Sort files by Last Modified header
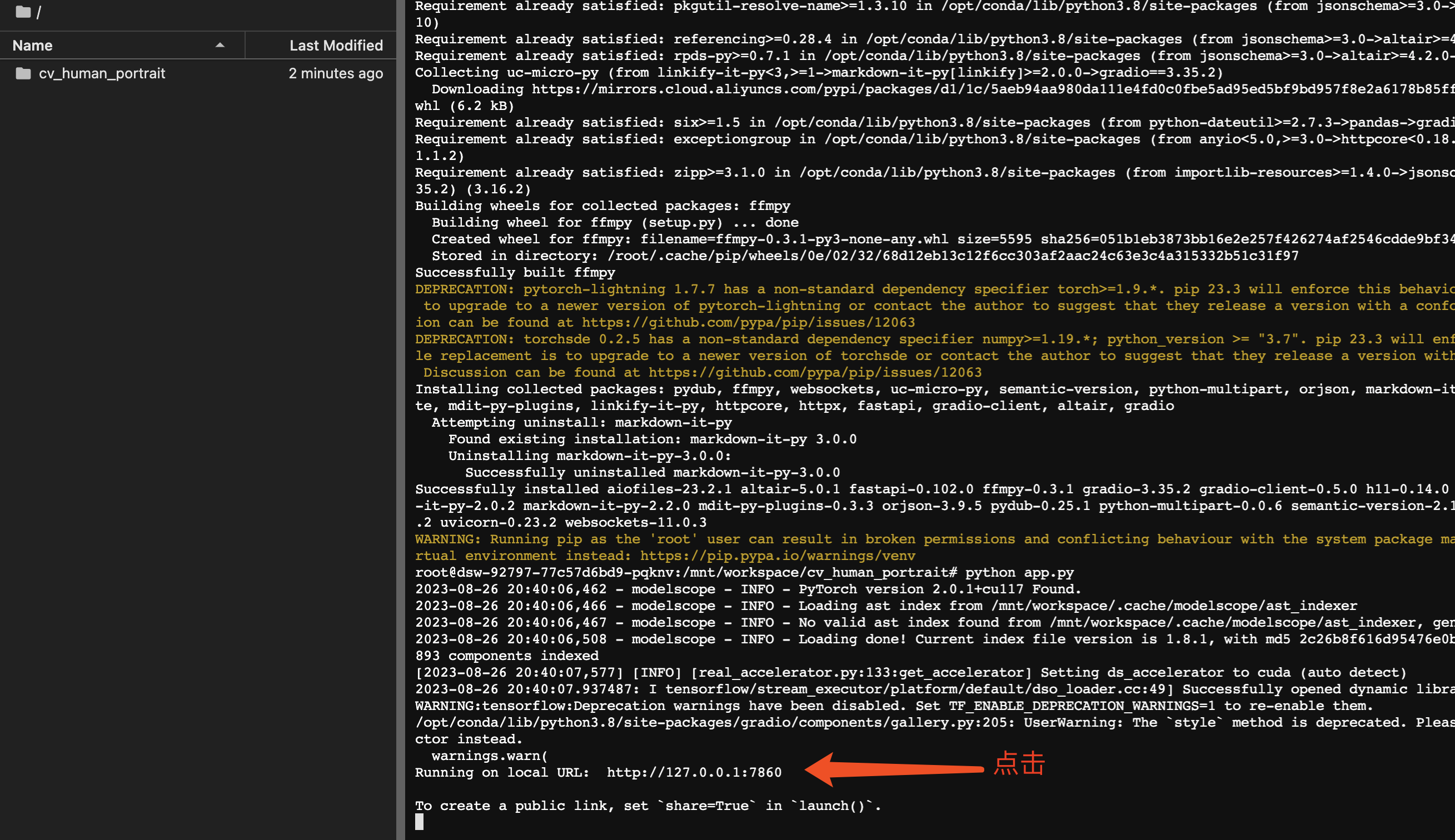 click(336, 45)
